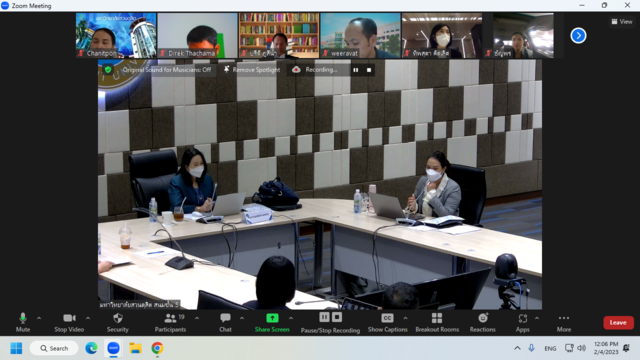Image resolution: width=640 pixels, height=360 pixels.
Task: Open the Apps panel
Action: 522,322
